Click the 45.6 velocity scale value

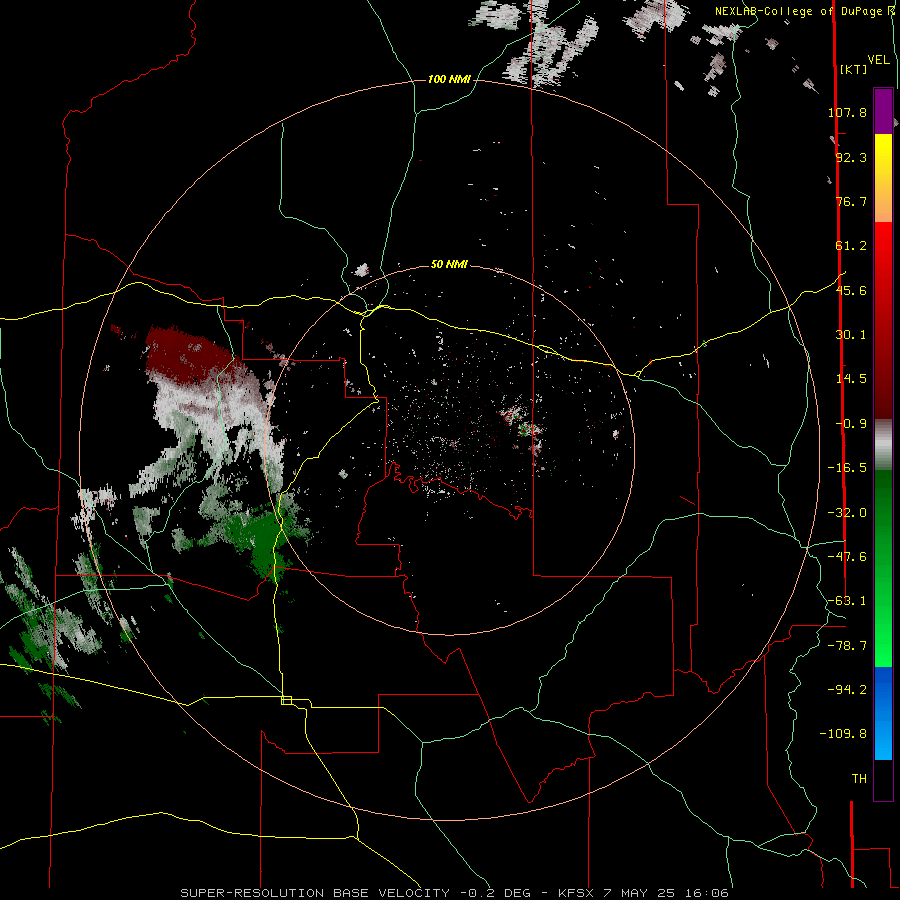851,290
